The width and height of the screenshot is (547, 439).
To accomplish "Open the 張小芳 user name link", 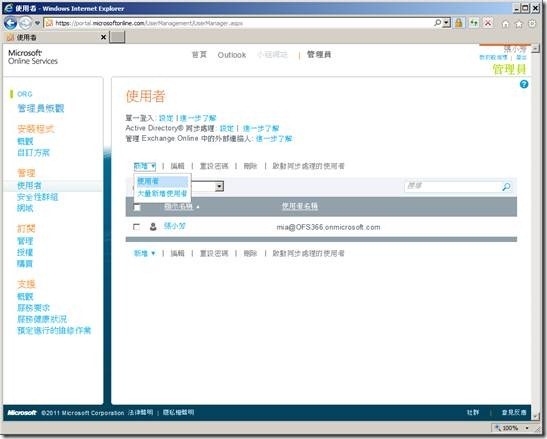I will click(x=175, y=226).
